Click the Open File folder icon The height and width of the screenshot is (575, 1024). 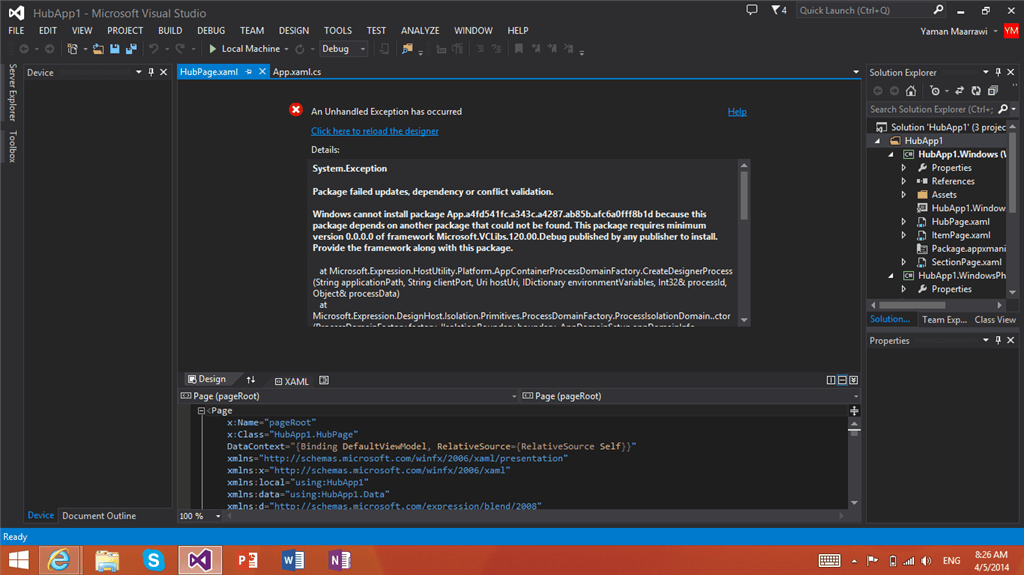point(98,49)
